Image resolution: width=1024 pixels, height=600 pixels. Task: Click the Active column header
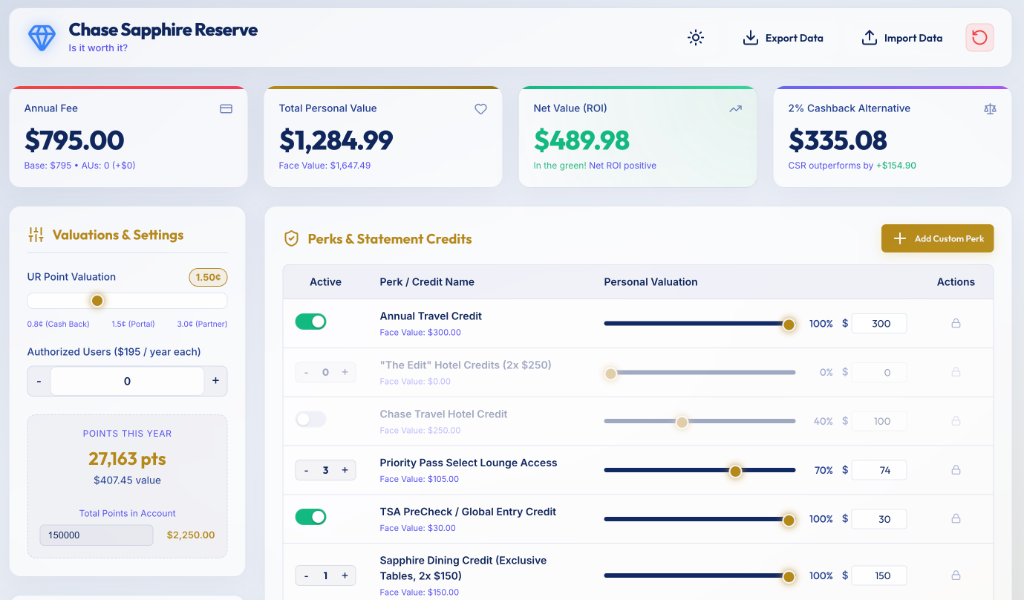point(325,282)
